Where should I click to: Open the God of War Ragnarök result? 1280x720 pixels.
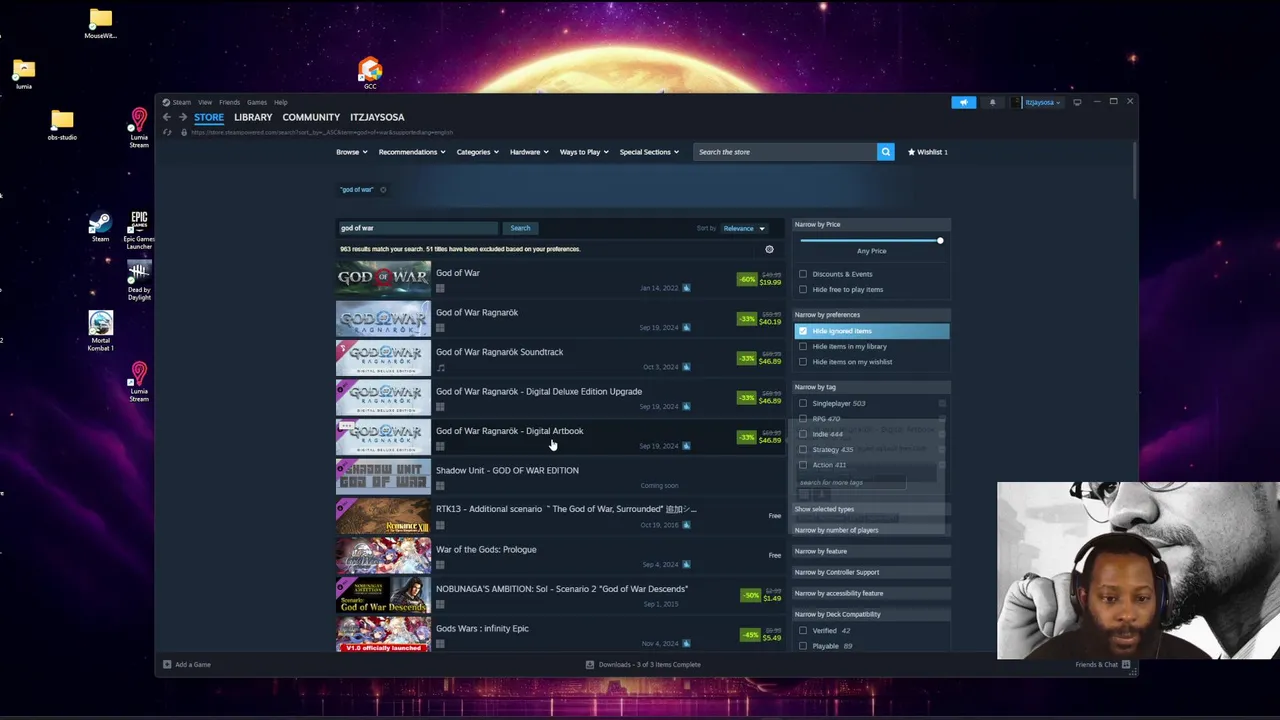pos(560,319)
